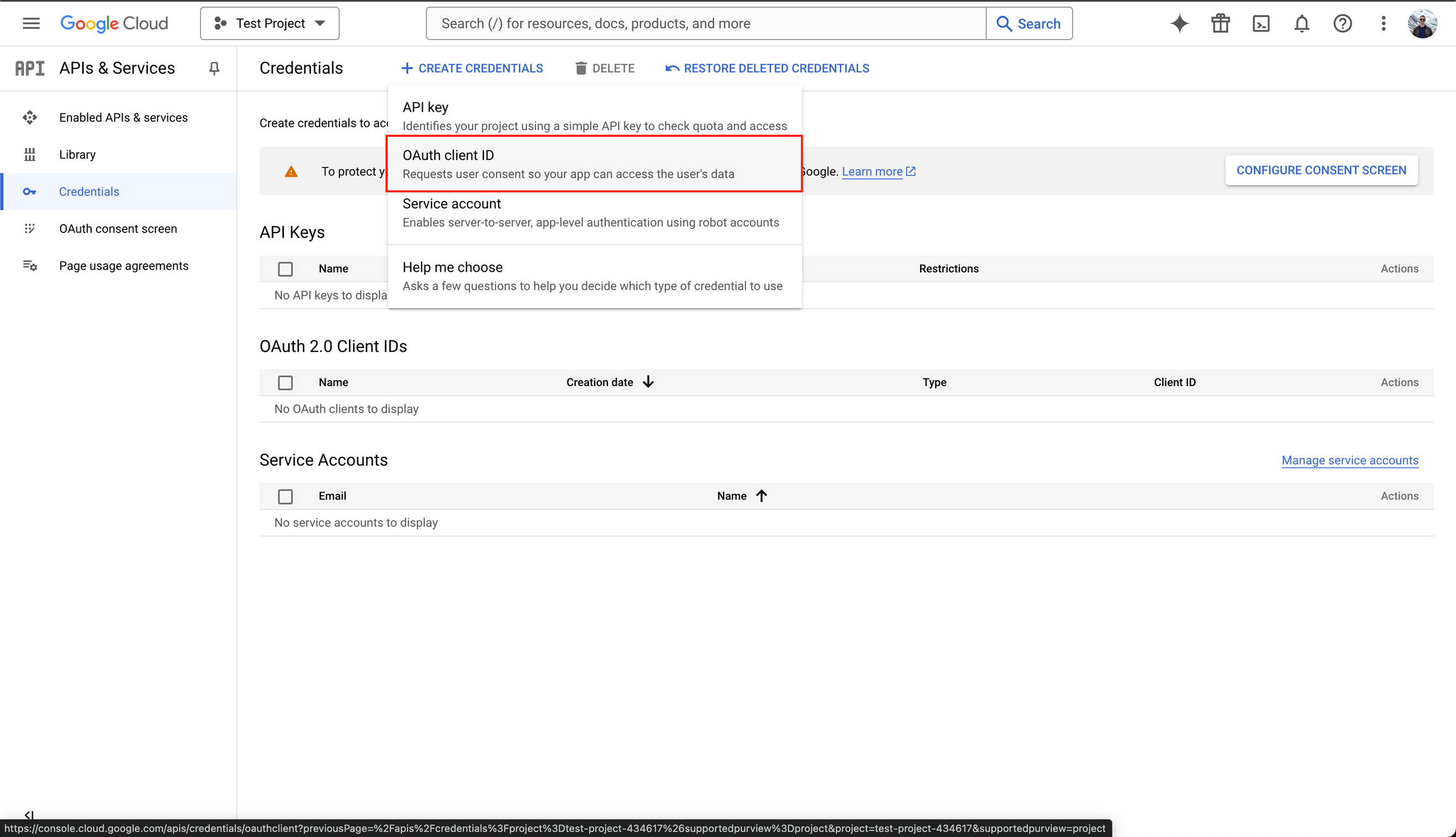Check the Service Accounts email checkbox
This screenshot has width=1456, height=837.
(285, 497)
